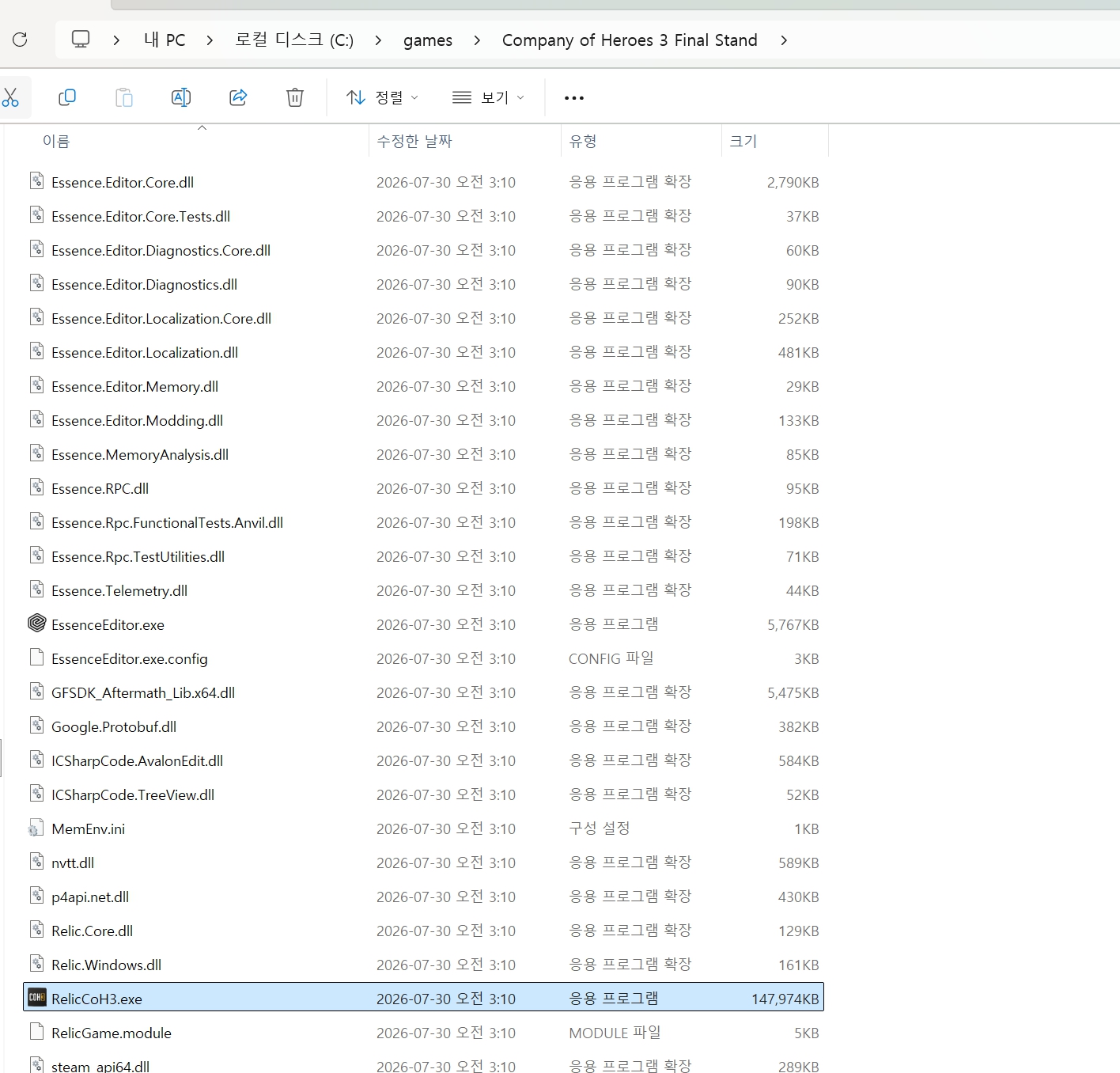Sort by 수정한 날짜 column header
The height and width of the screenshot is (1073, 1120).
click(414, 141)
